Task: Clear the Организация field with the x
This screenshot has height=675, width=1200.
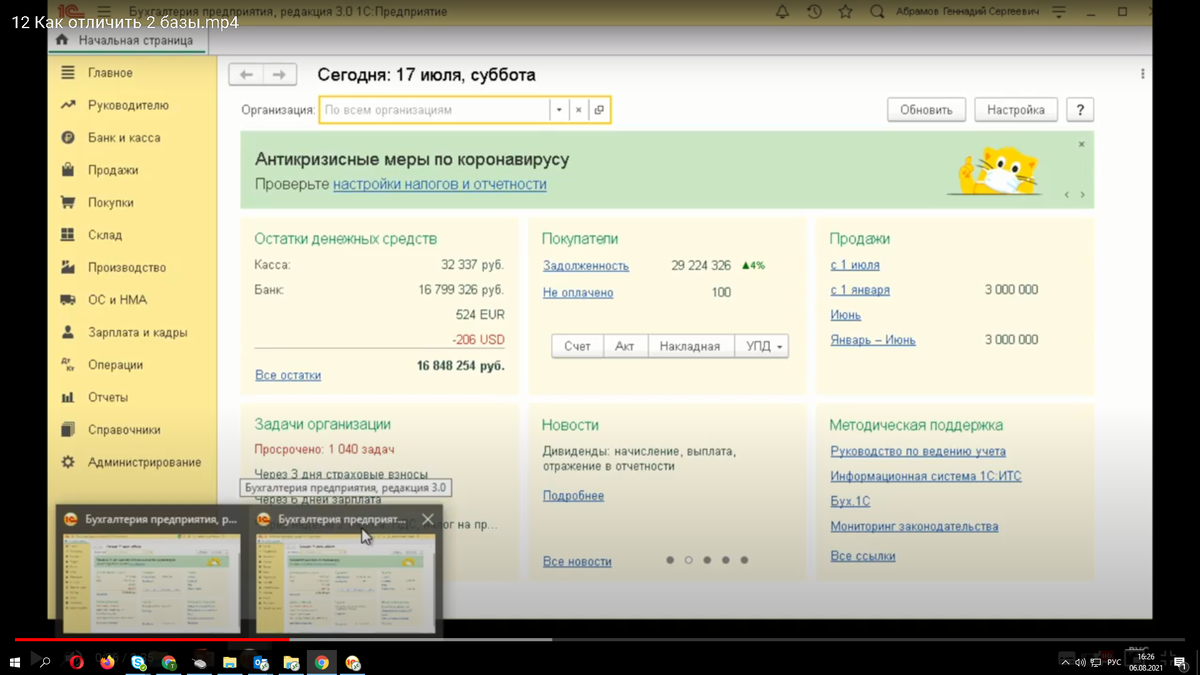Action: (x=578, y=110)
